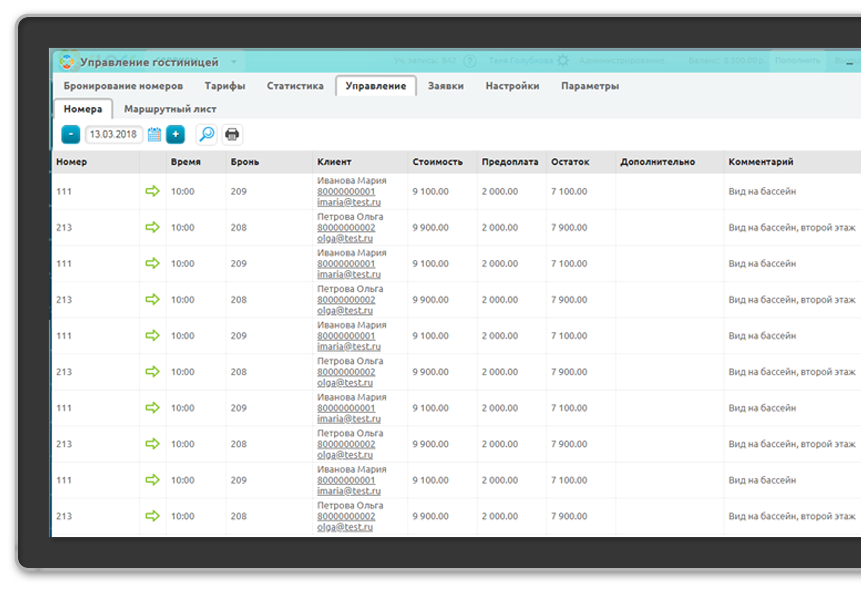
Task: Click the Стоимость column header
Action: pyautogui.click(x=437, y=161)
